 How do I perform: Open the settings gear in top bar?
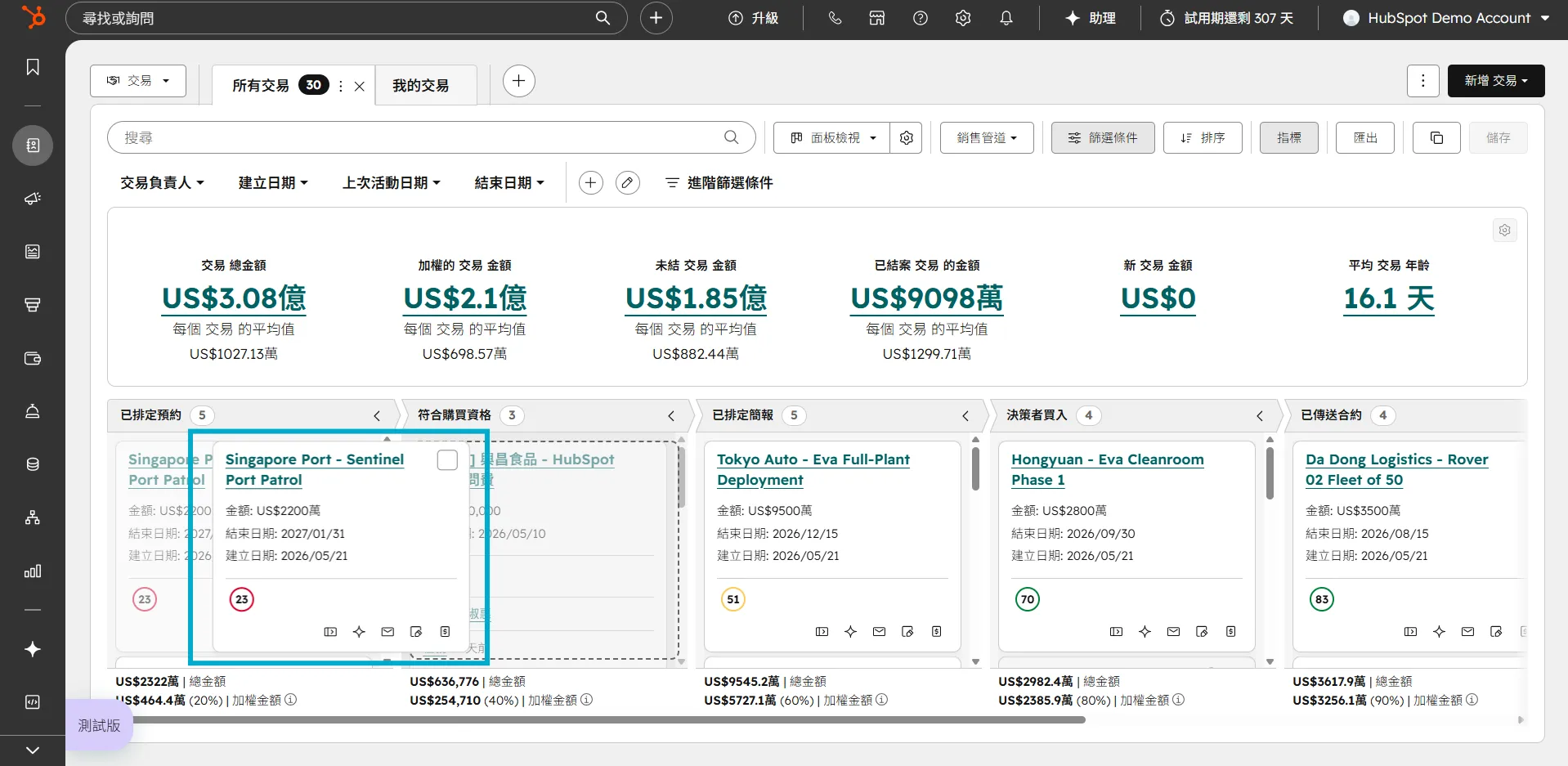click(x=963, y=18)
